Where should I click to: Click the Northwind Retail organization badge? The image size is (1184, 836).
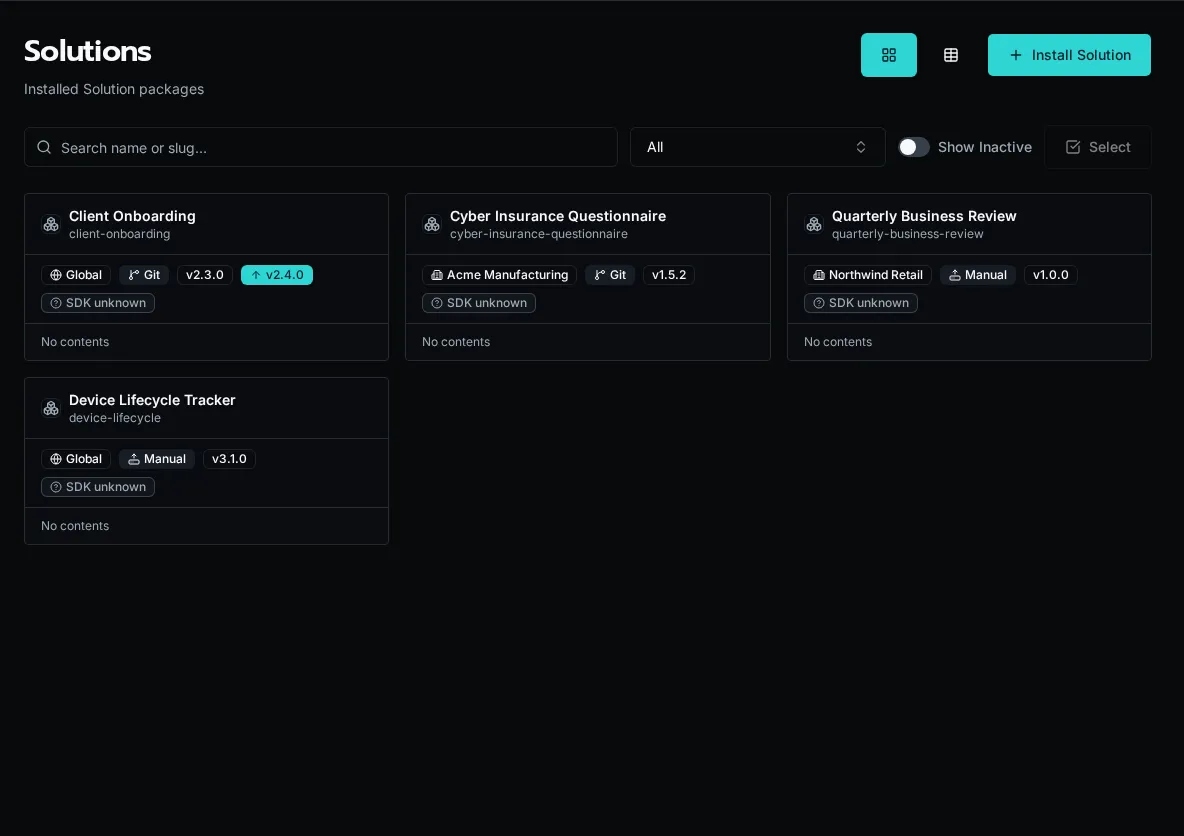868,275
